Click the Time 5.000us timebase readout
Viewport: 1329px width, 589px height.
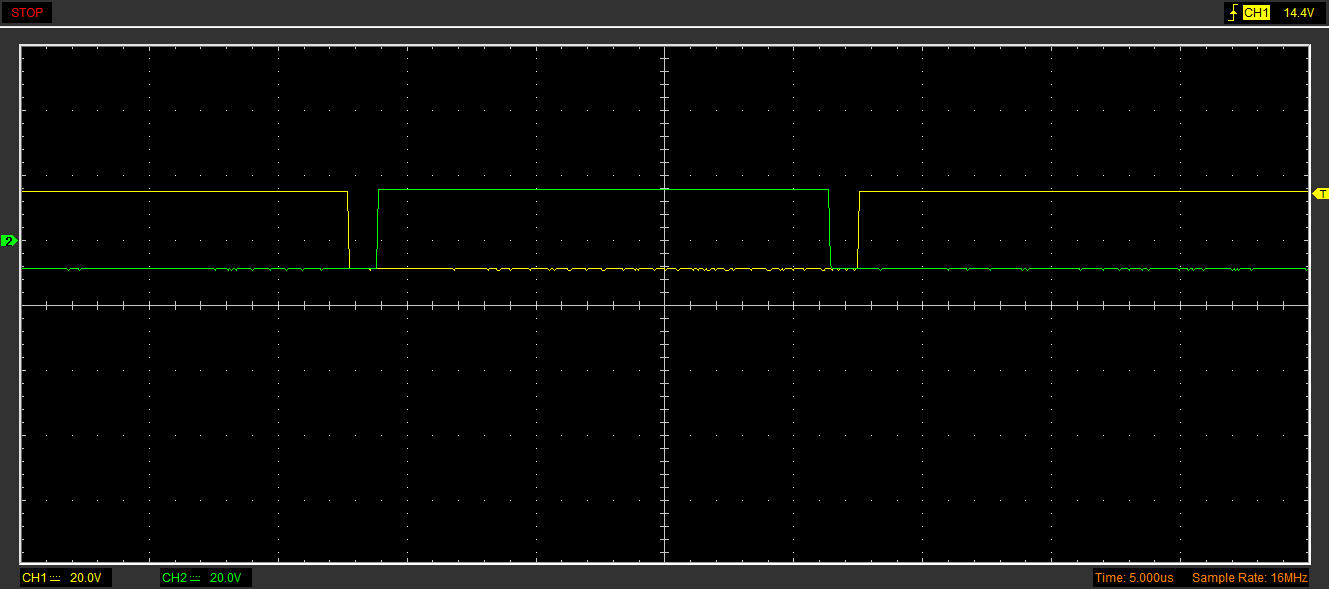1134,578
